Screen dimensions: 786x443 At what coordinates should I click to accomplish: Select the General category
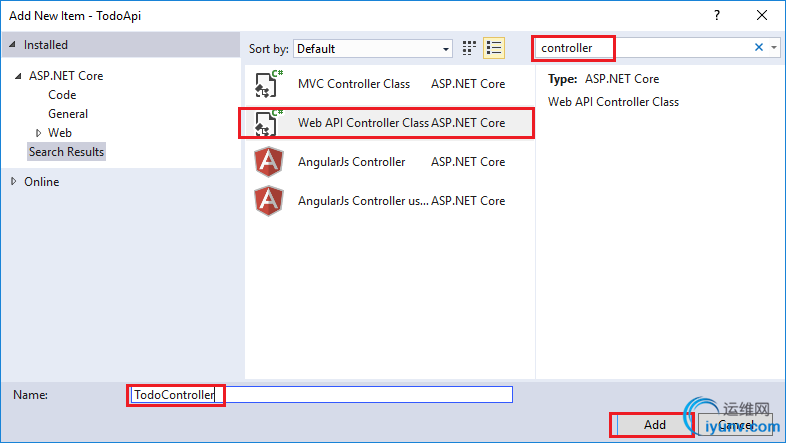(68, 114)
